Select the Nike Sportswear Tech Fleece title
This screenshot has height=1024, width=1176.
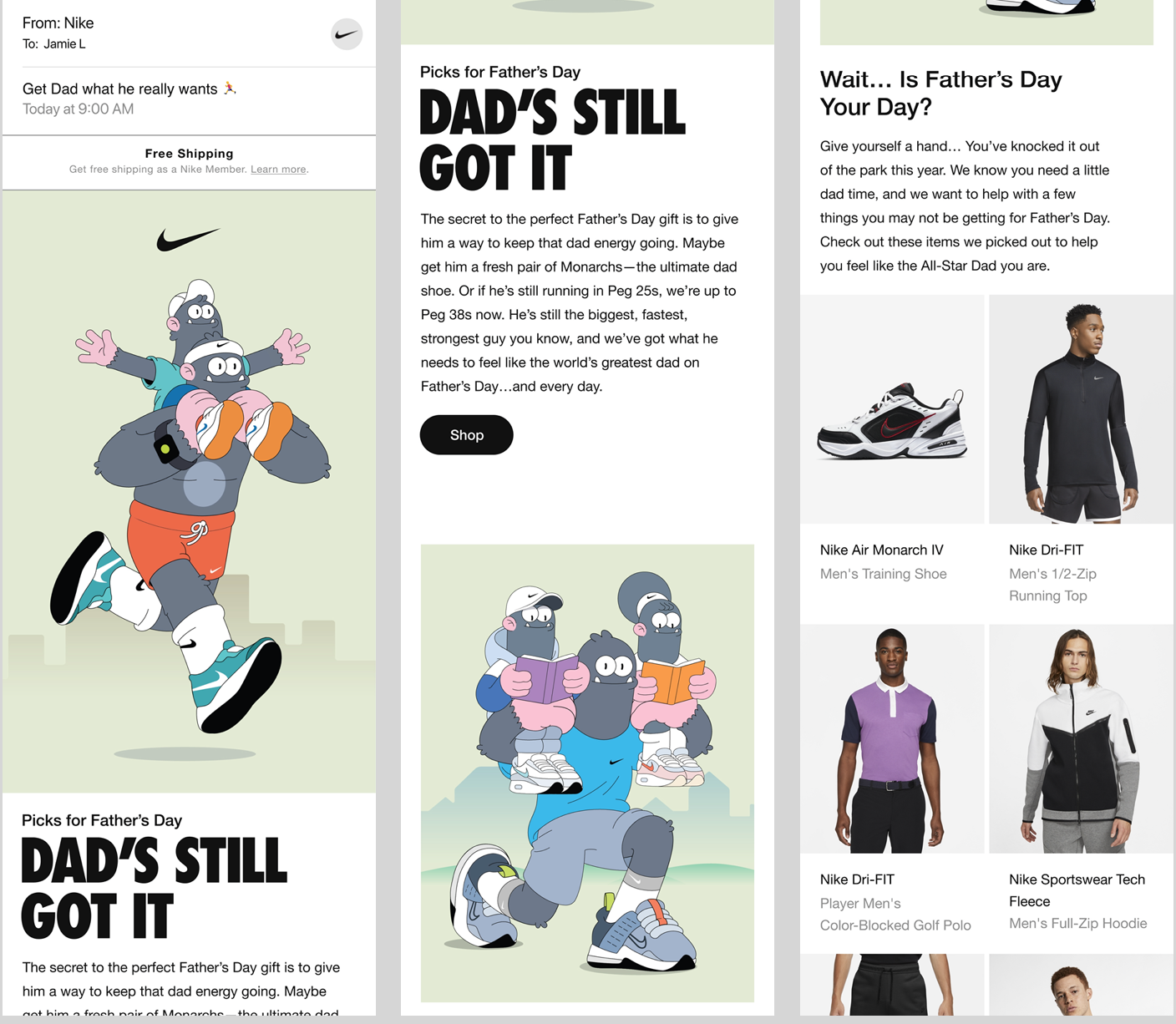click(x=1077, y=890)
